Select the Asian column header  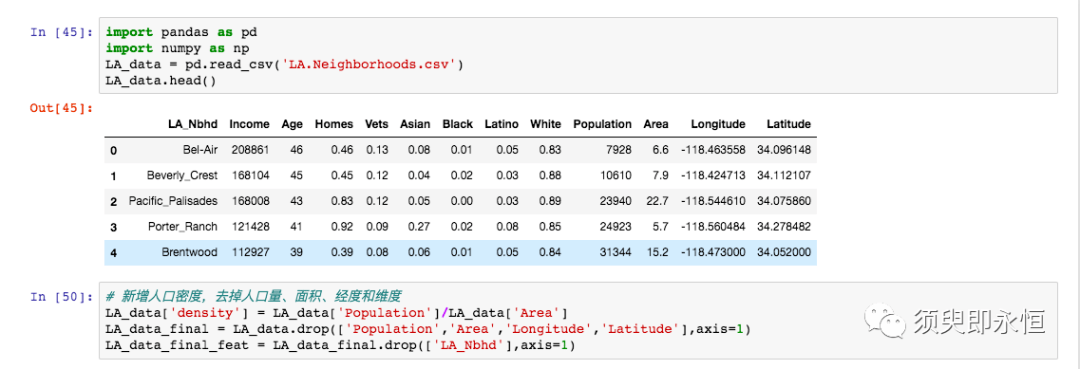[x=415, y=125]
